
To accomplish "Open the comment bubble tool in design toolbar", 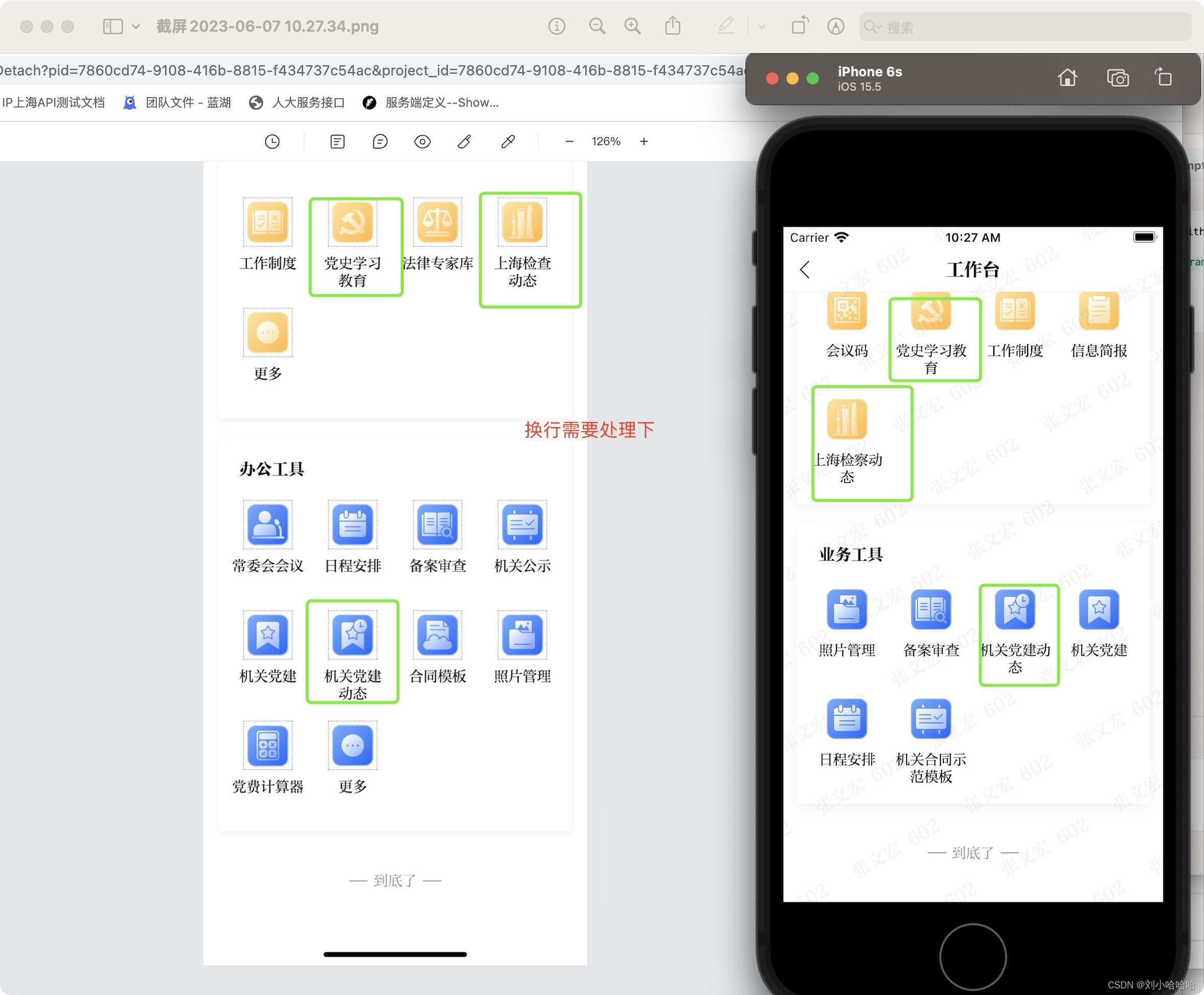I will 380,141.
